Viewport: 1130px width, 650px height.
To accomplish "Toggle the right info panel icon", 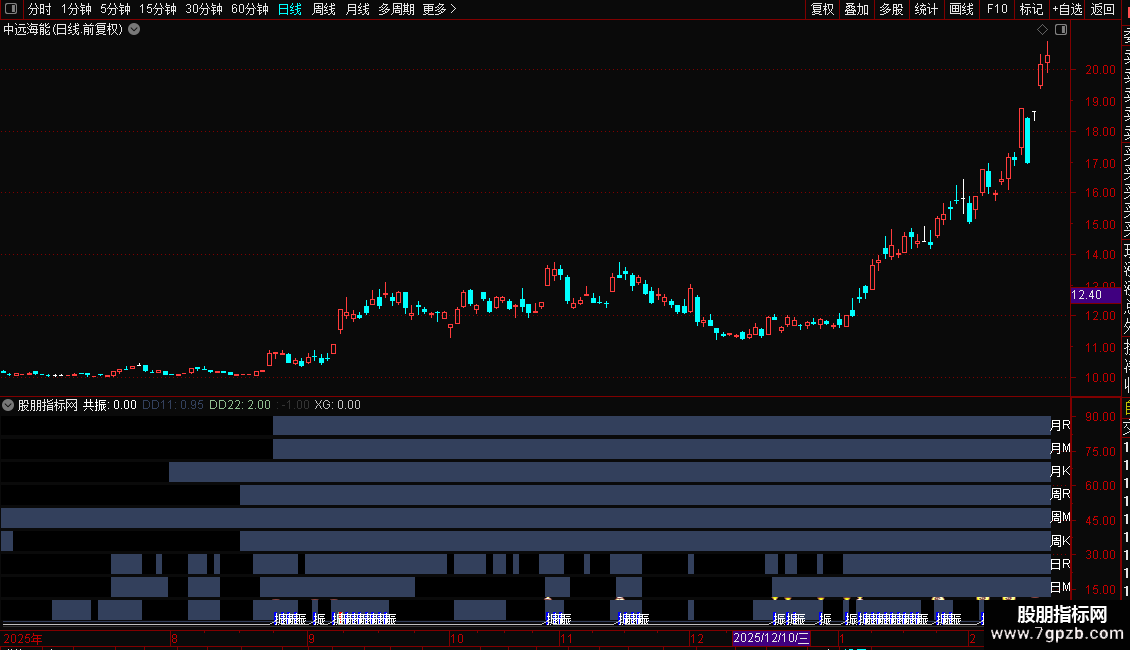I will (1061, 30).
